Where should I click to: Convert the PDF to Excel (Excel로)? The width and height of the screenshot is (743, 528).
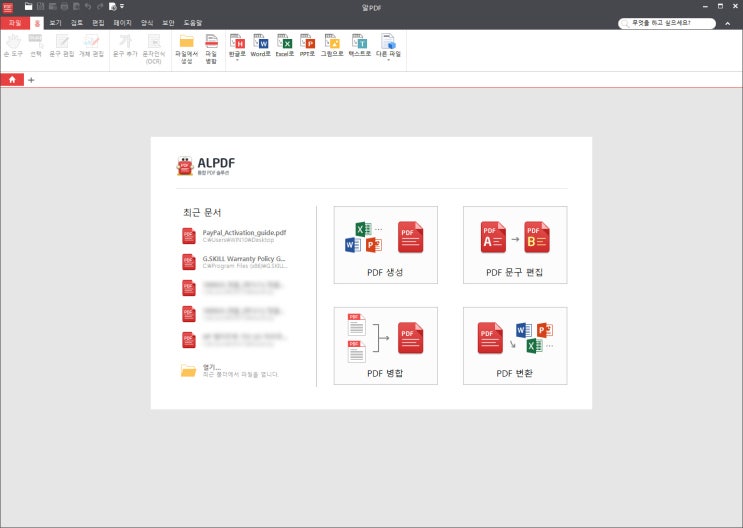285,46
